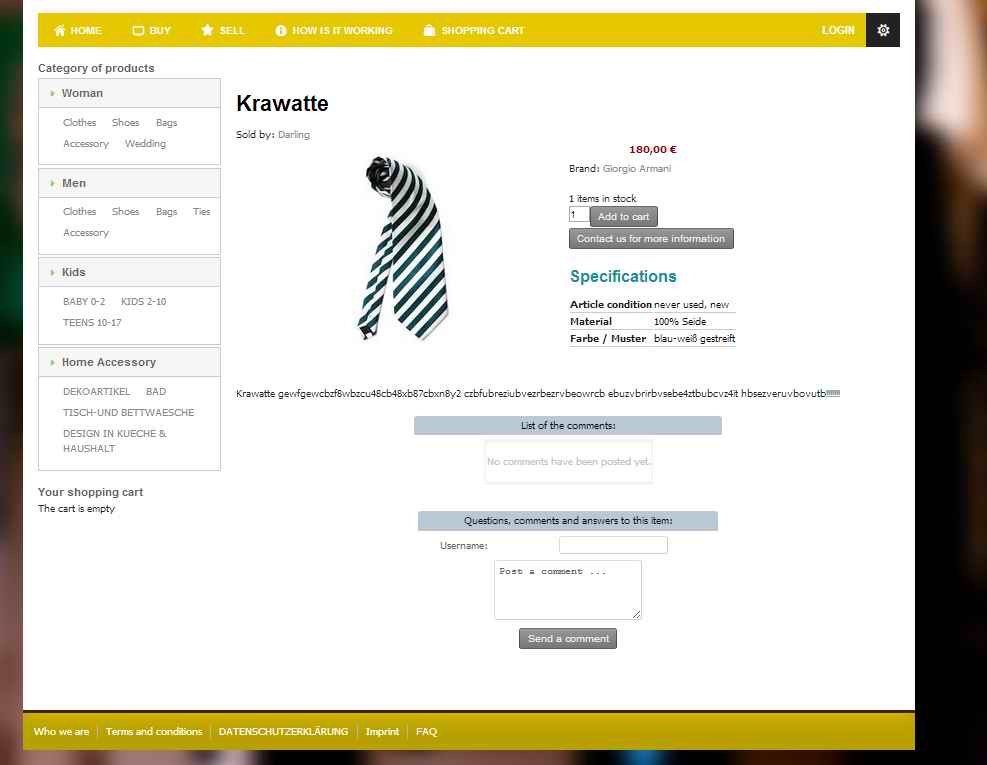Click the shopping bag icon

[x=429, y=30]
